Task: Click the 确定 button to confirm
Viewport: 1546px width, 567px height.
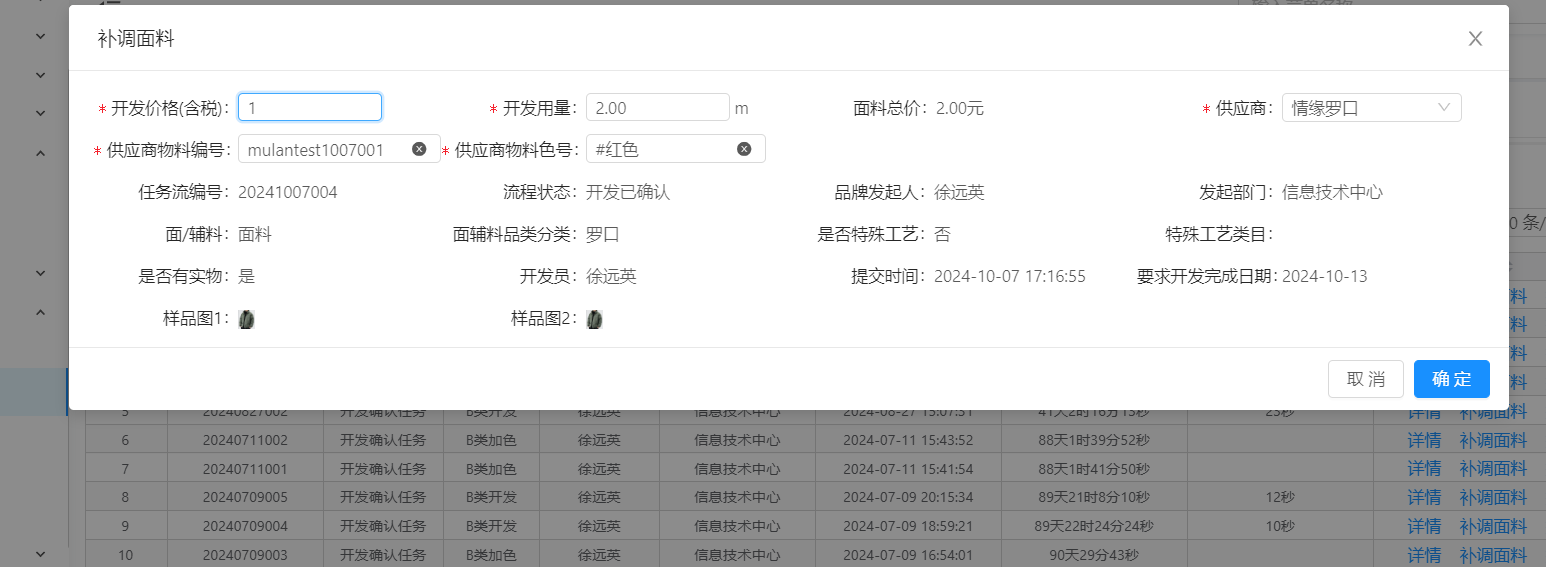Action: (1451, 379)
